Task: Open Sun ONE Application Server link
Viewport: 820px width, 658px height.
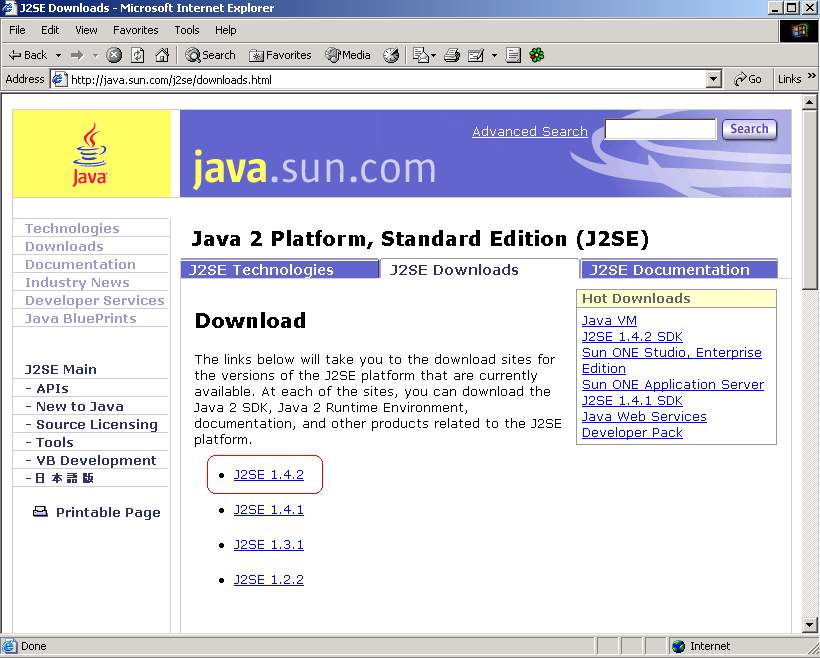Action: [673, 384]
